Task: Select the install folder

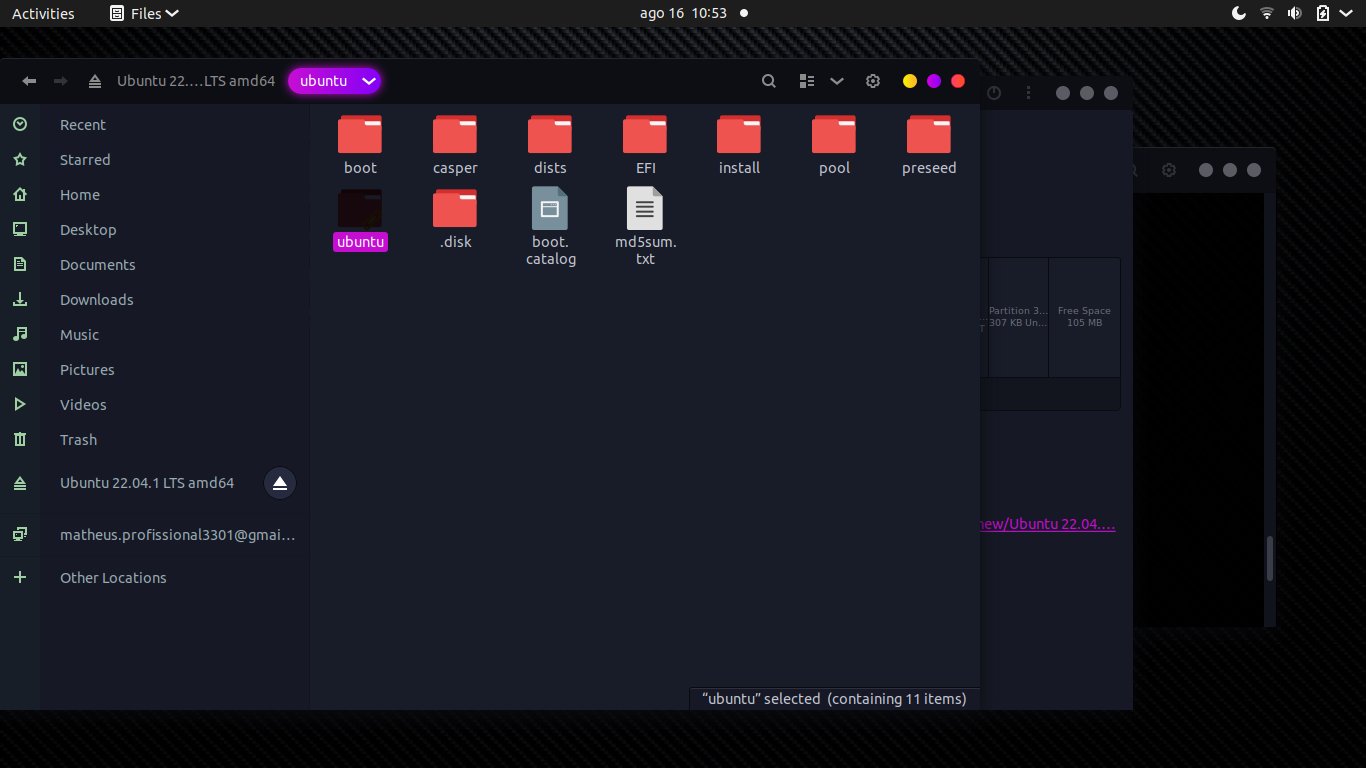Action: point(739,145)
